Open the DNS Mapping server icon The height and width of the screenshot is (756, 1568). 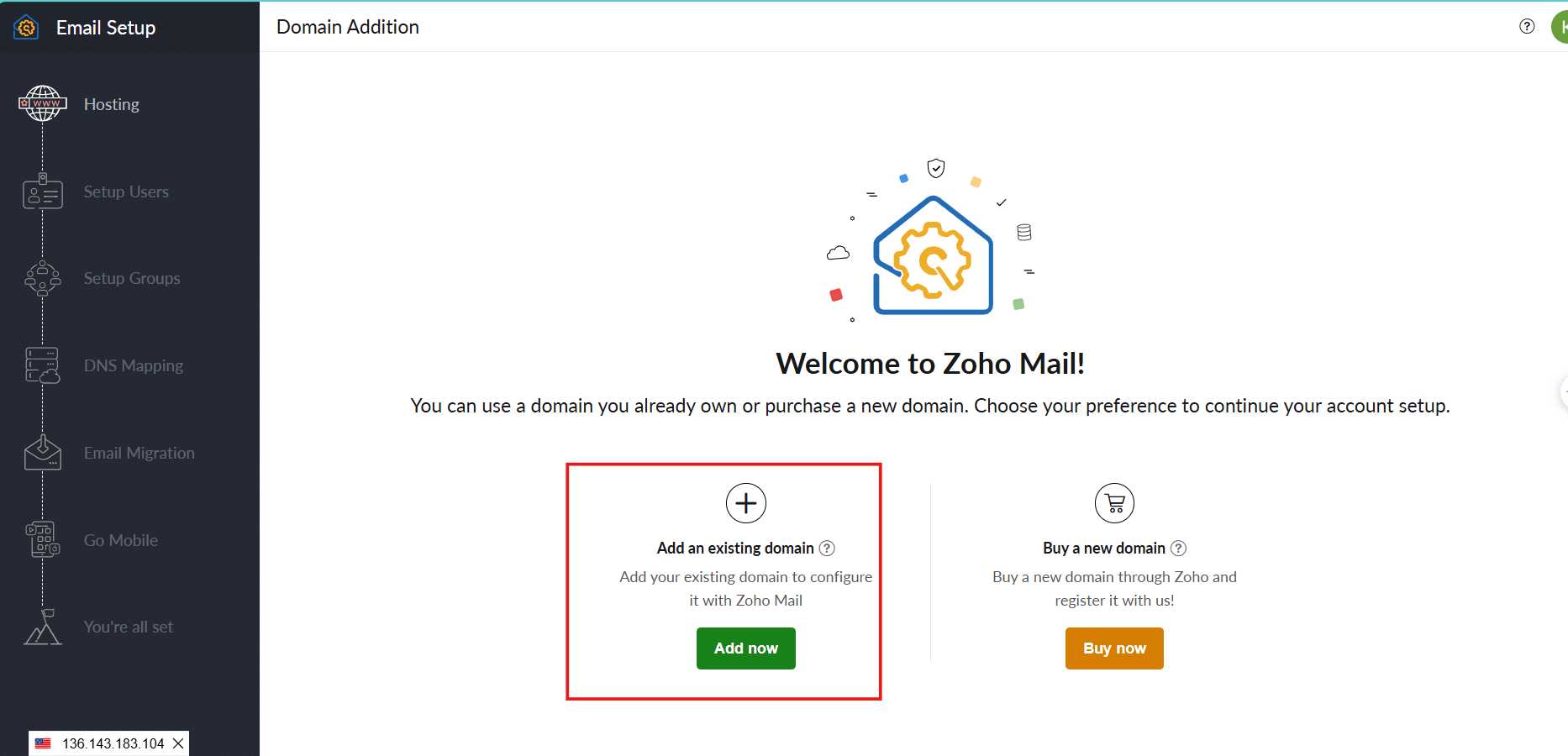pyautogui.click(x=43, y=365)
